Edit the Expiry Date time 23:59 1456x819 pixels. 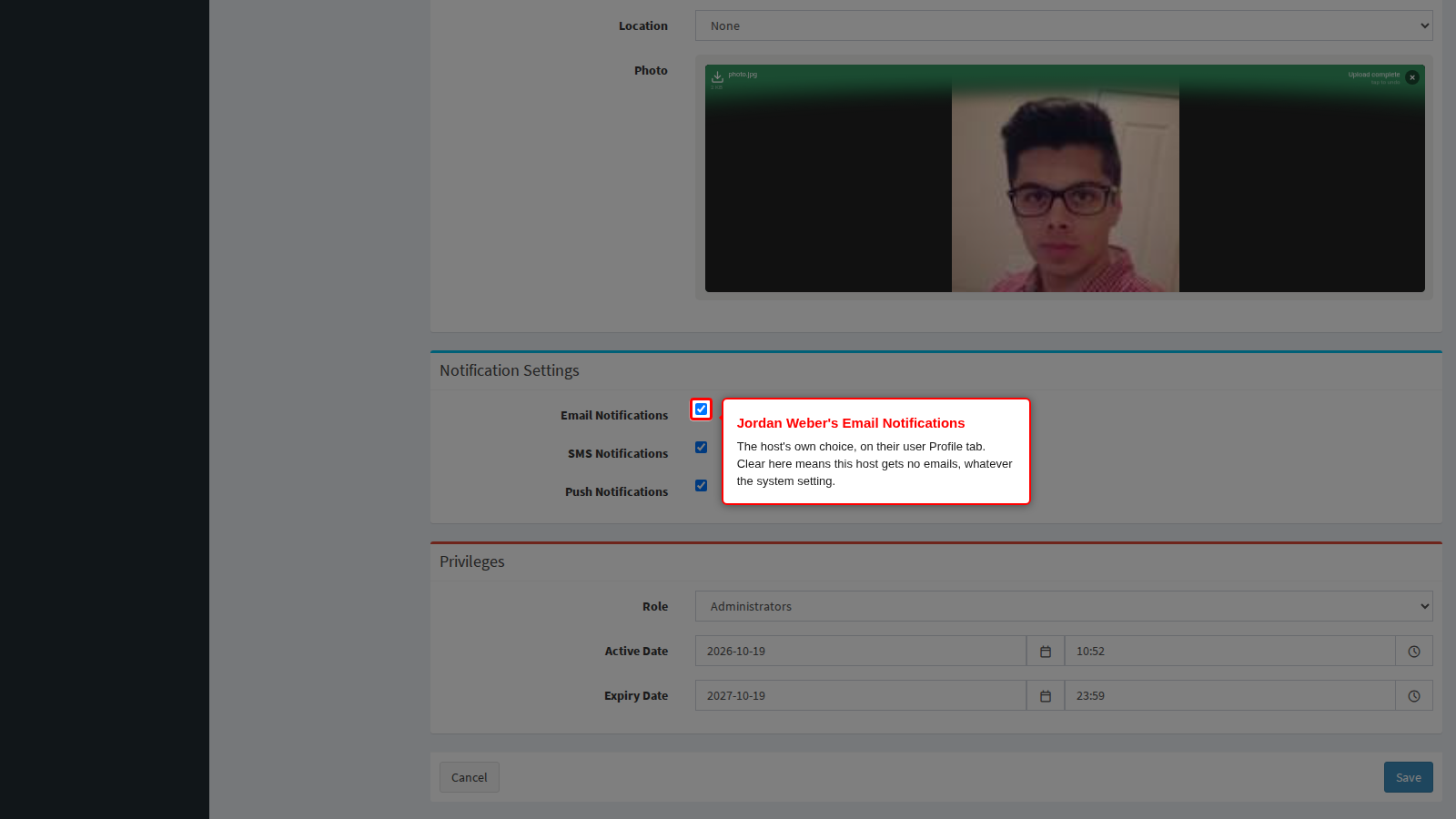[x=1230, y=696]
